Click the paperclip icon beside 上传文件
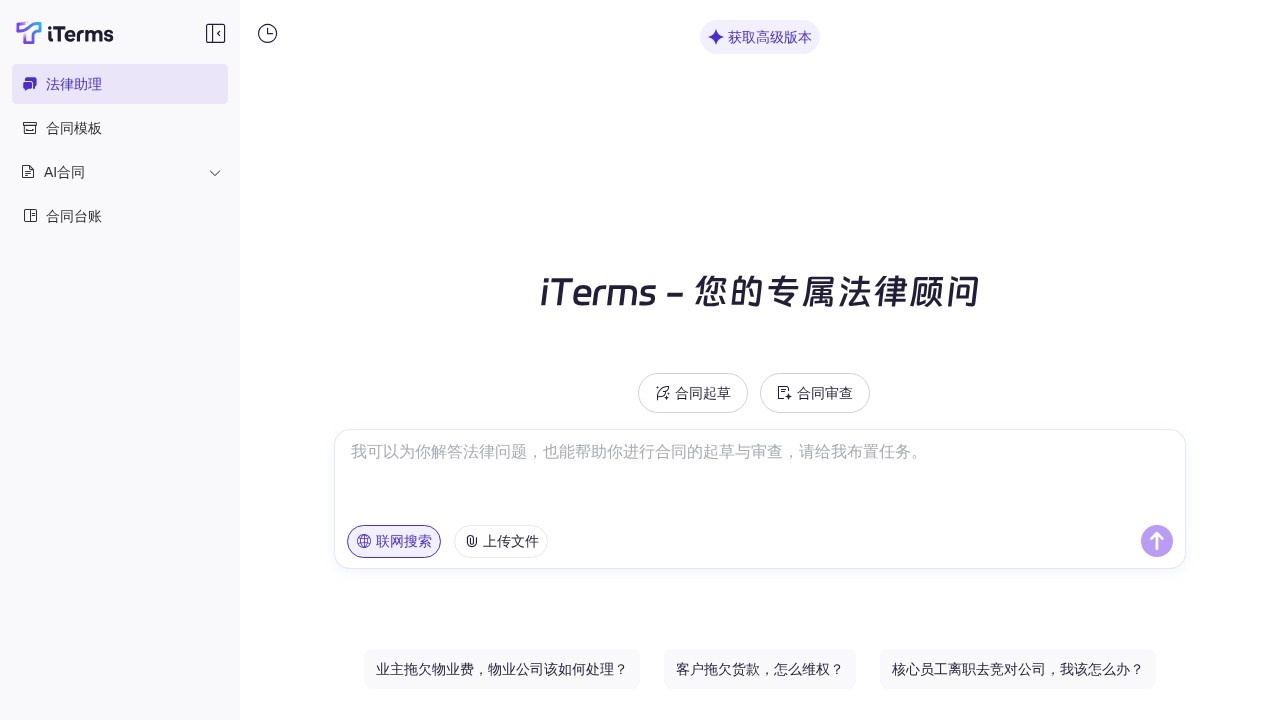 point(472,541)
